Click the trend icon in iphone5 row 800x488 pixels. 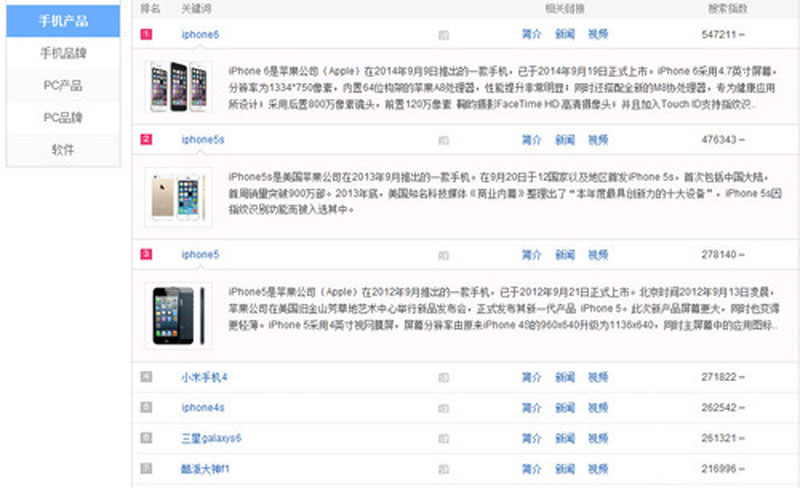click(x=443, y=255)
